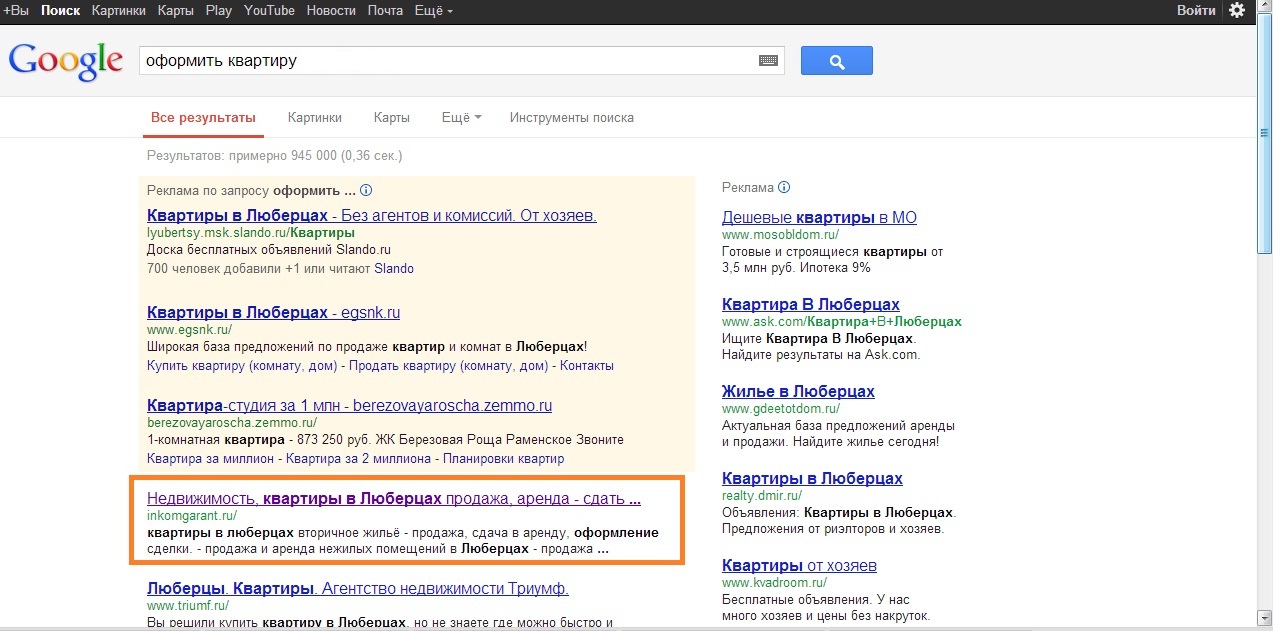
Task: Expand the Ещё dropdown in top bar
Action: click(430, 10)
